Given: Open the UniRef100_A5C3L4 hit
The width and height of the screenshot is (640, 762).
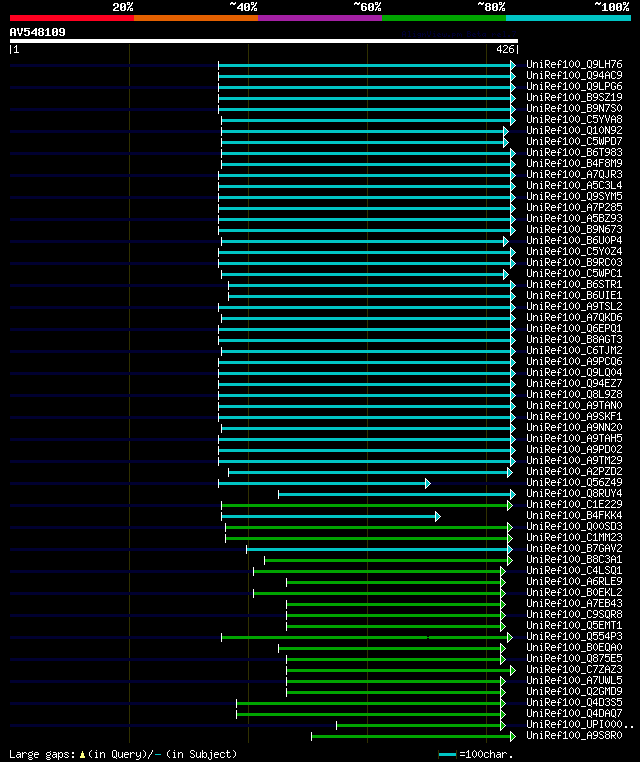Looking at the screenshot, I should (x=574, y=185).
